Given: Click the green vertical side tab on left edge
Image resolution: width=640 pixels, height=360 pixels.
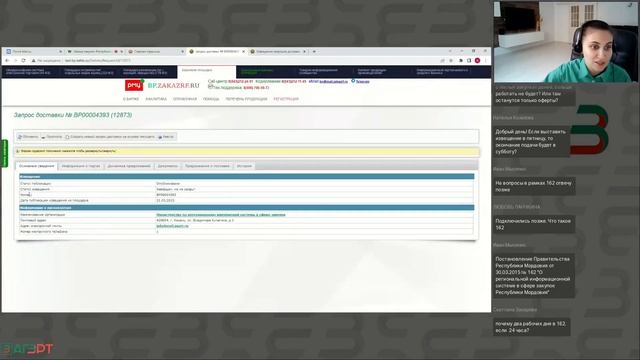Looking at the screenshot, I should click(x=4, y=153).
